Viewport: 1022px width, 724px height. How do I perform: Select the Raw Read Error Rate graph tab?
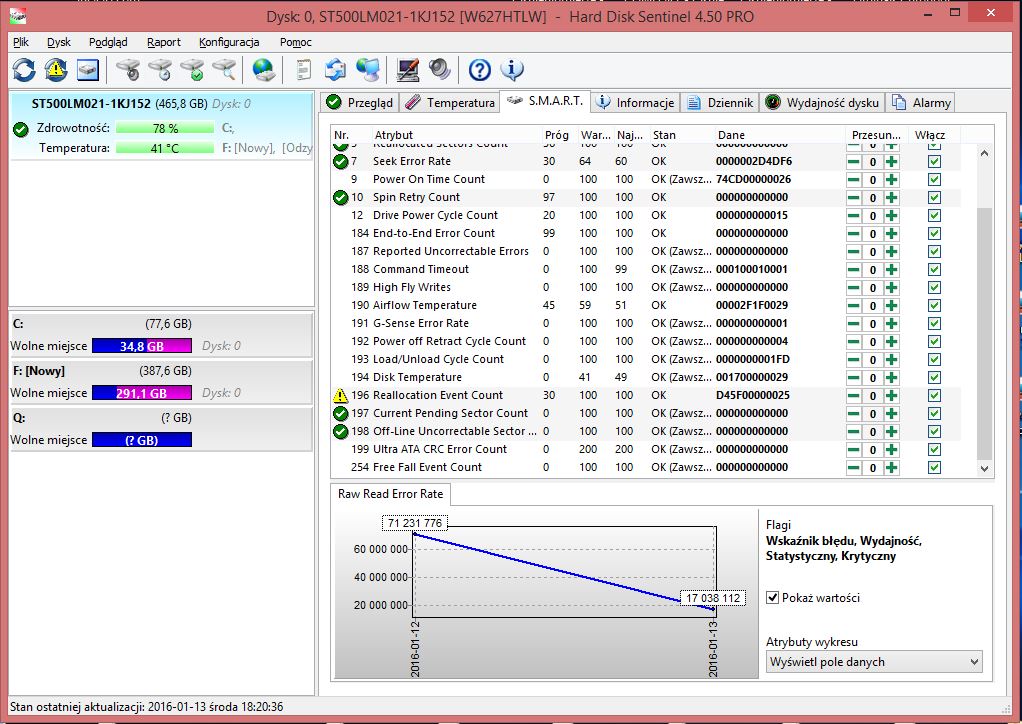tap(390, 494)
